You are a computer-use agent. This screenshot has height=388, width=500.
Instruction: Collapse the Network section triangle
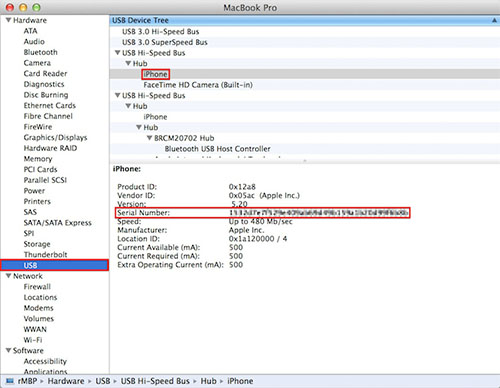tap(9, 276)
